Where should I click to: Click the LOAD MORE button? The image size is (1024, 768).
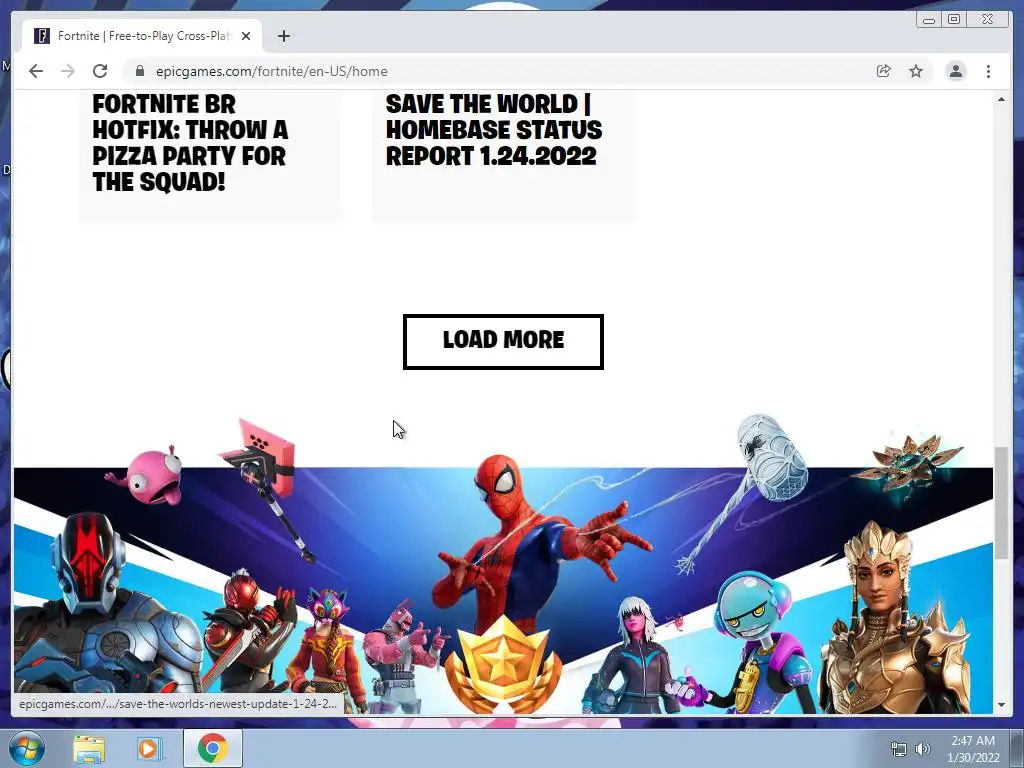(503, 342)
